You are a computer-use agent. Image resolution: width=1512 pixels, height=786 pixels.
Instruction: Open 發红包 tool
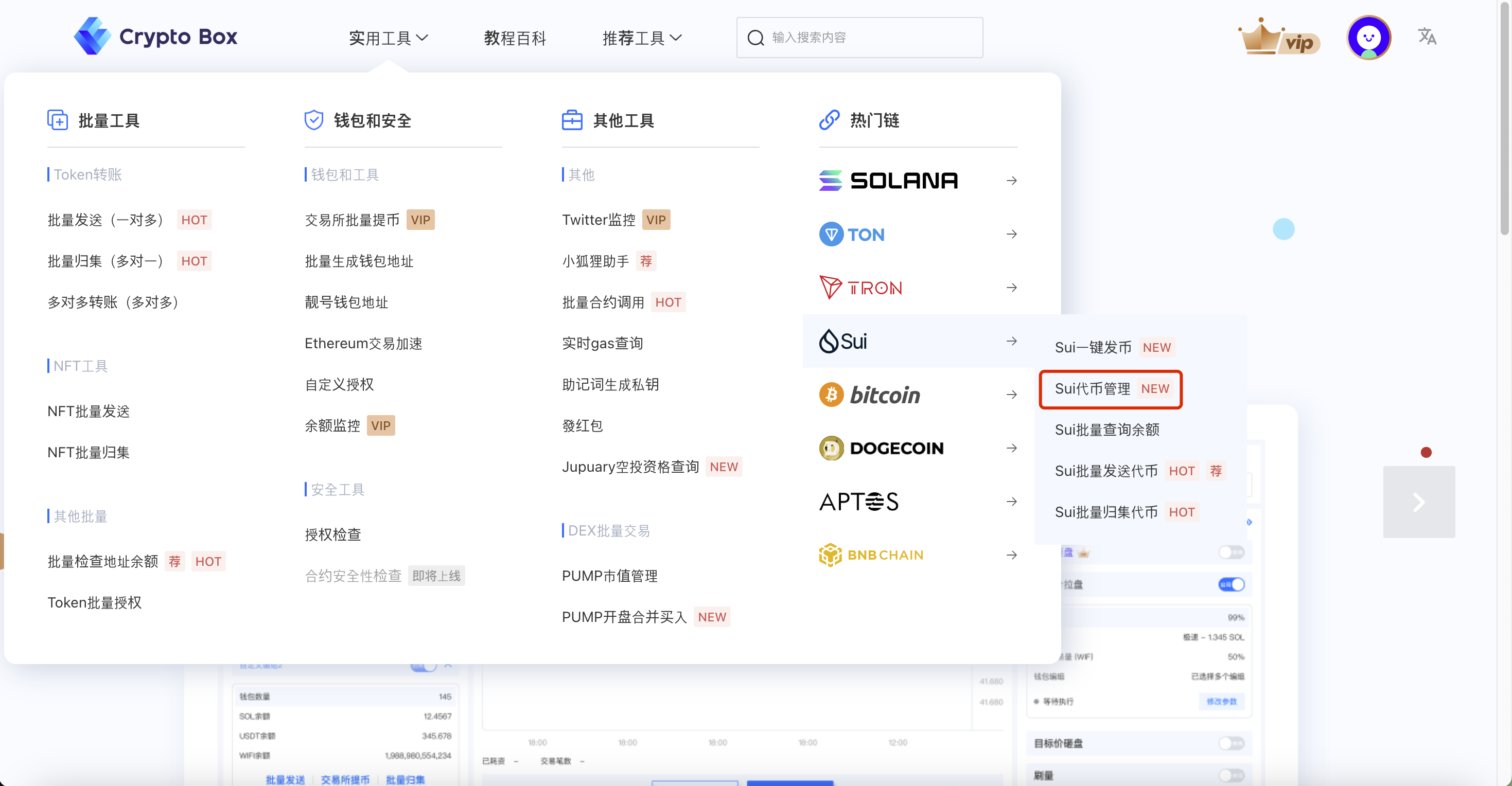[x=582, y=425]
